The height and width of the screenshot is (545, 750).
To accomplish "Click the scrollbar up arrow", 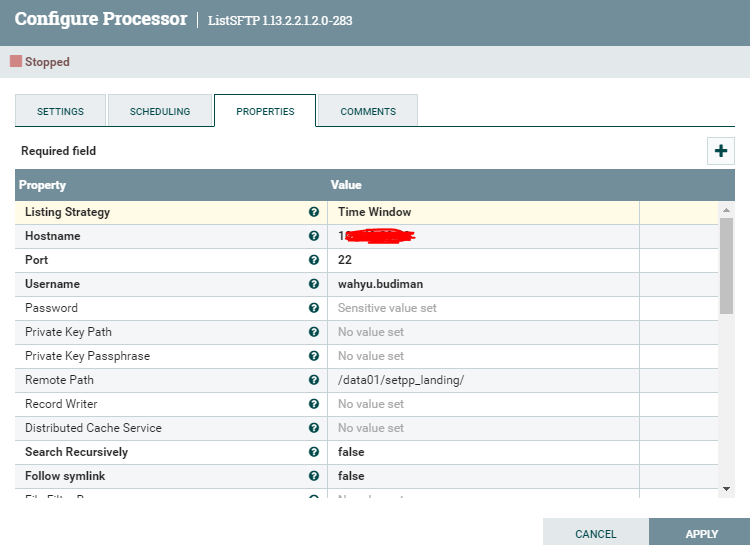I will point(726,210).
